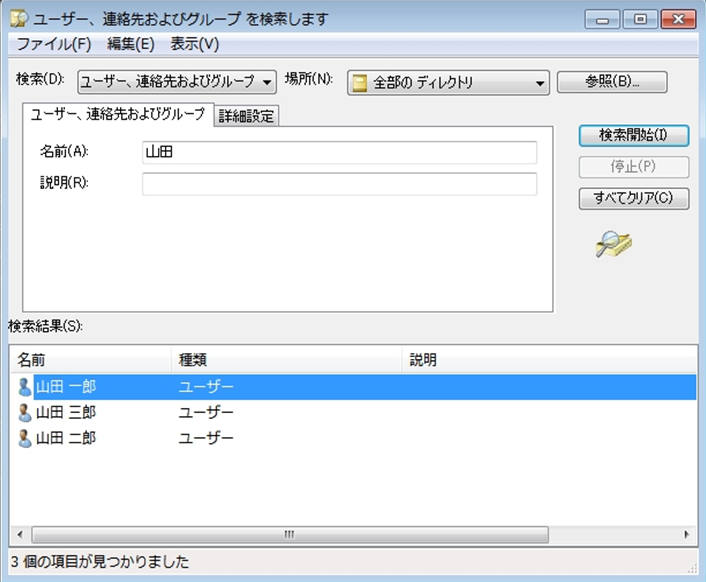Select result row 山田 三郎
Screen dimensions: 706x582
pos(353,412)
